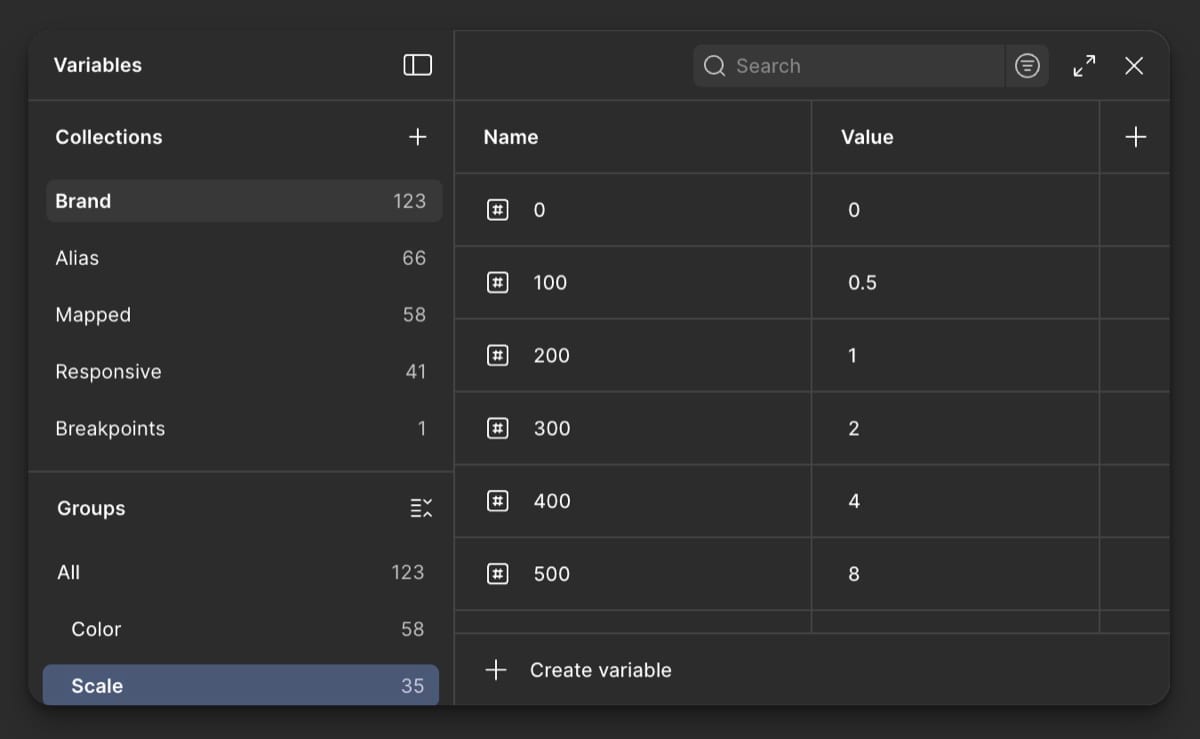Focus the Search input field
The height and width of the screenshot is (739, 1200).
coord(848,66)
